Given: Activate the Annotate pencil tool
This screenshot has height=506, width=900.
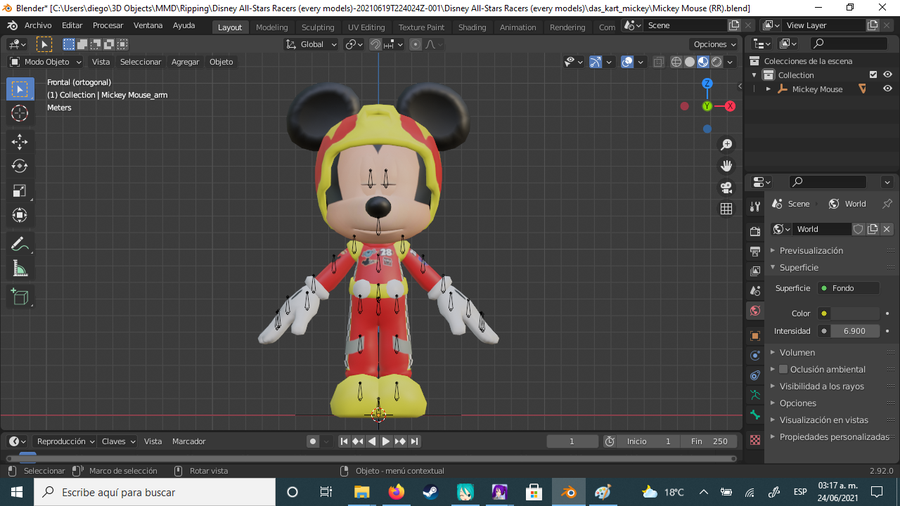Looking at the screenshot, I should pyautogui.click(x=20, y=244).
